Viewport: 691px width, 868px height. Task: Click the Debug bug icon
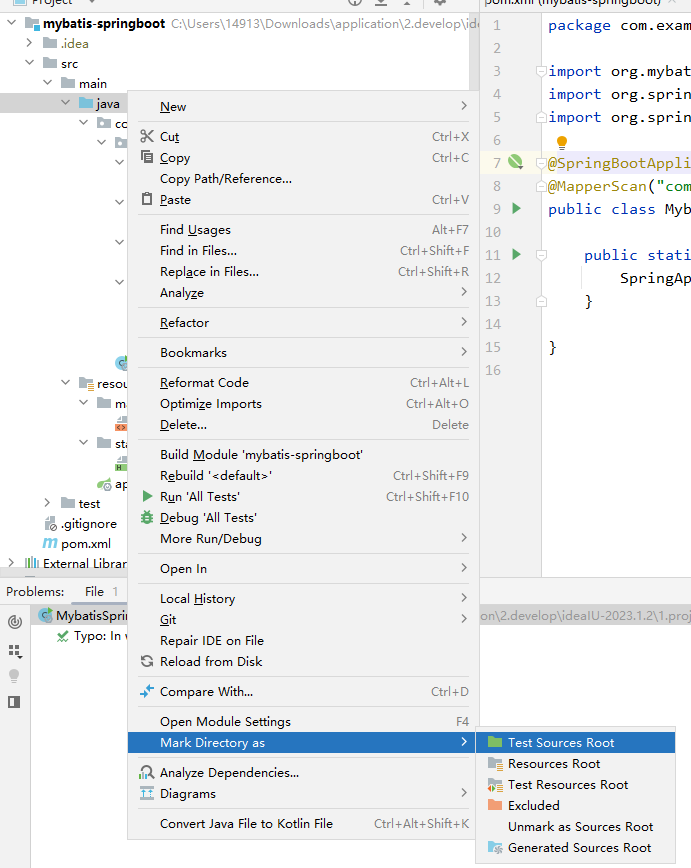147,517
